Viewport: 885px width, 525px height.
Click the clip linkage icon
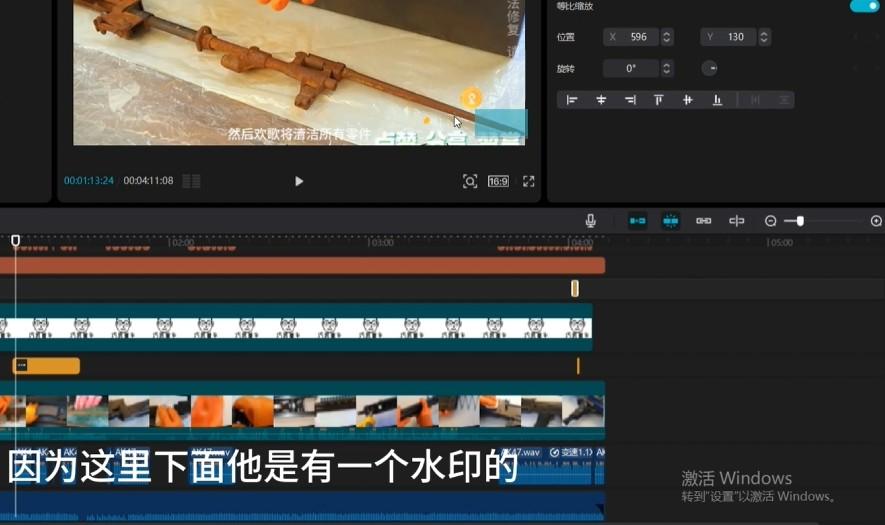tap(704, 221)
